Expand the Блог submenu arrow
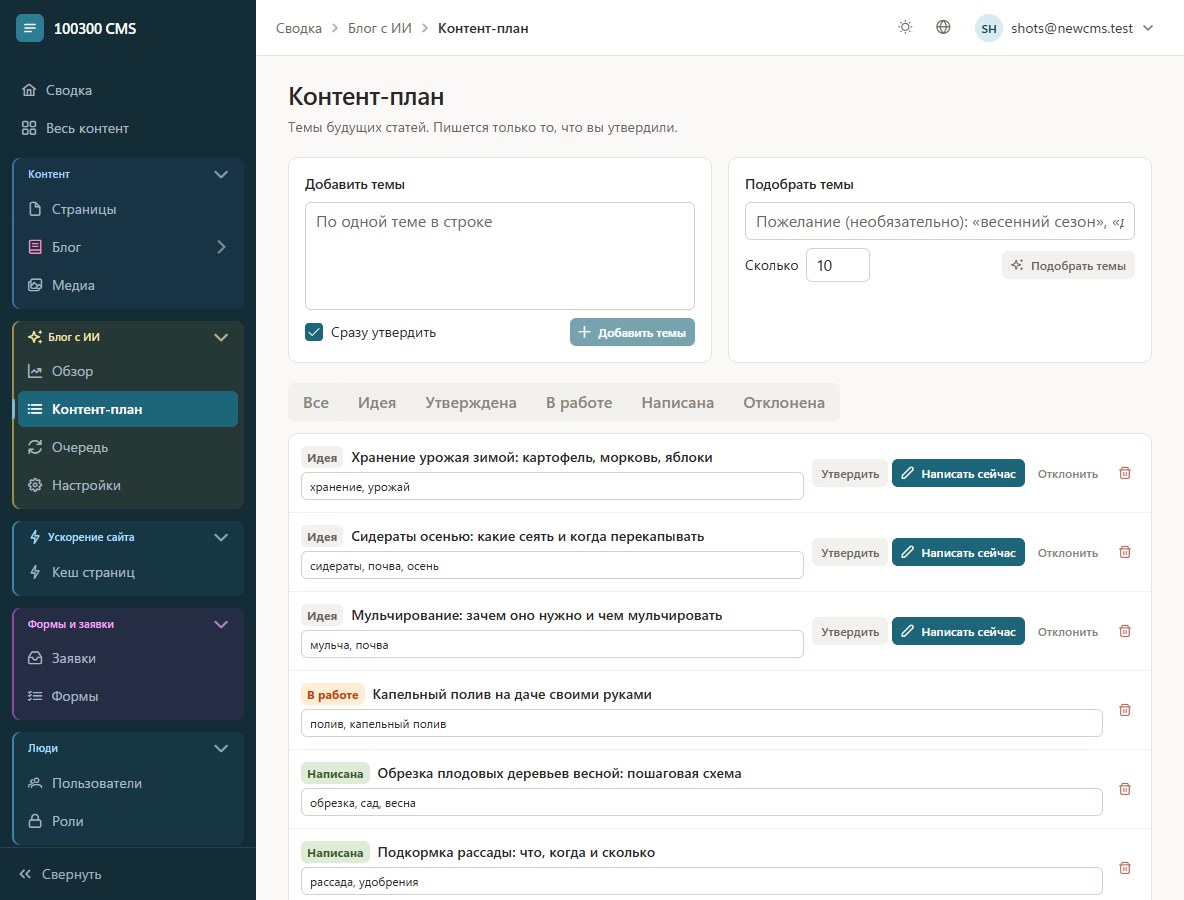 coord(220,247)
